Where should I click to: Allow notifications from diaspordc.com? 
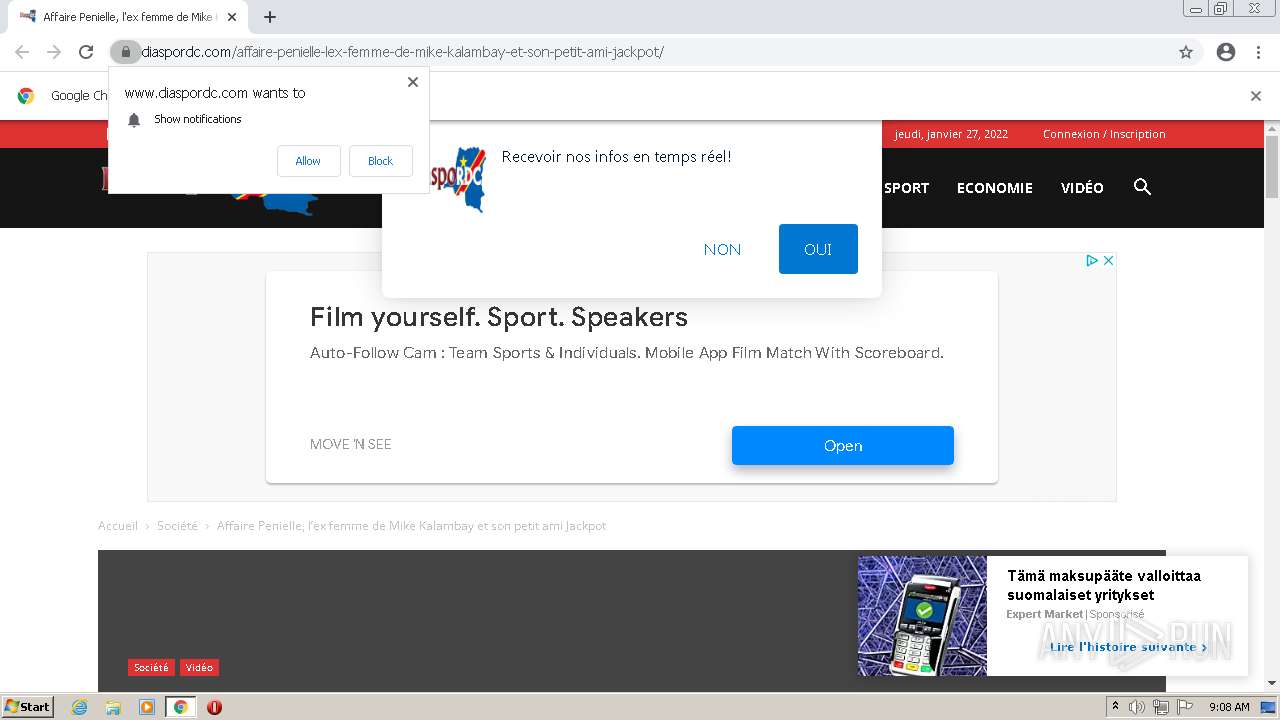[308, 161]
